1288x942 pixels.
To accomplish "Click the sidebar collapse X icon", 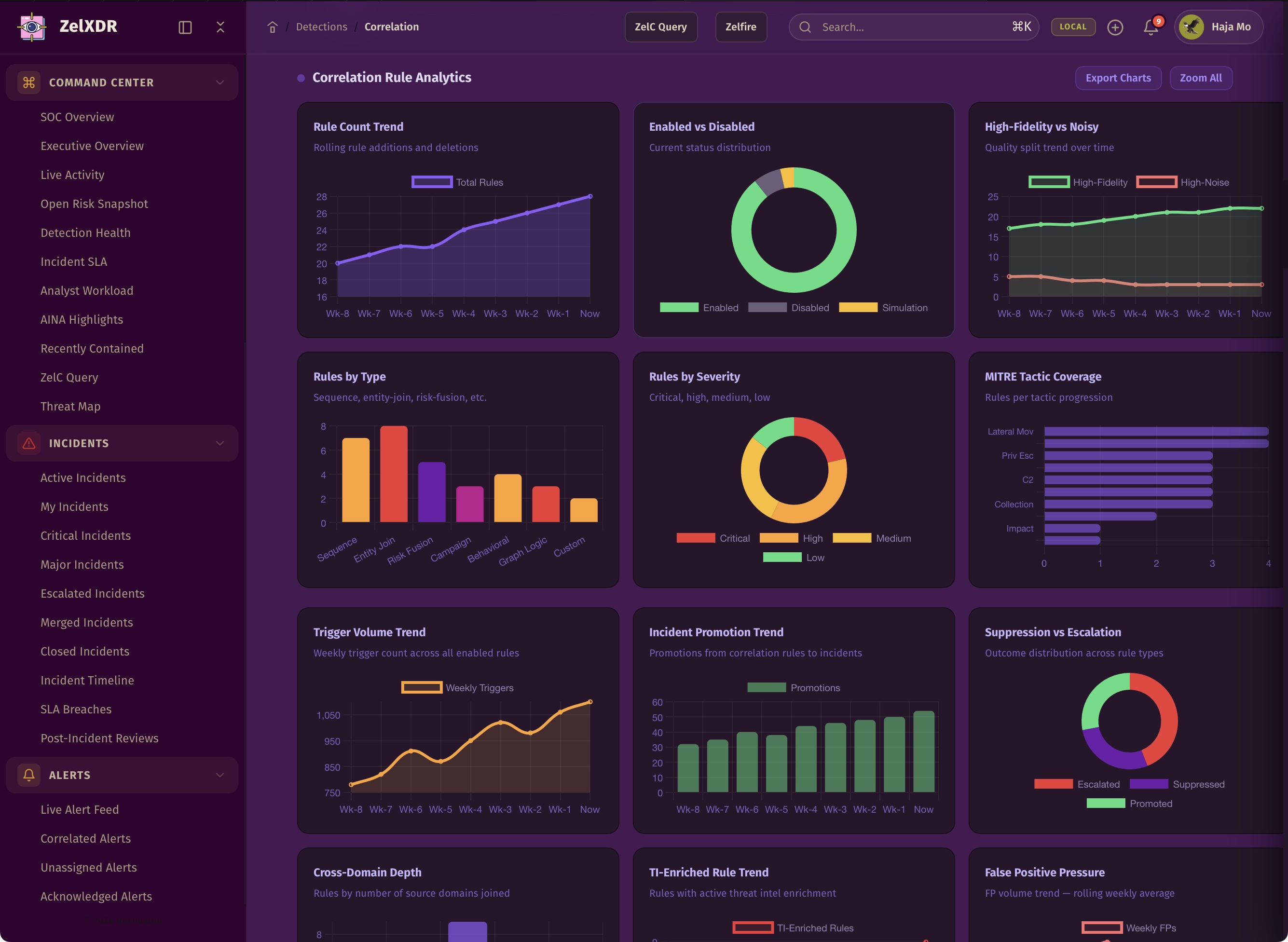I will [220, 27].
